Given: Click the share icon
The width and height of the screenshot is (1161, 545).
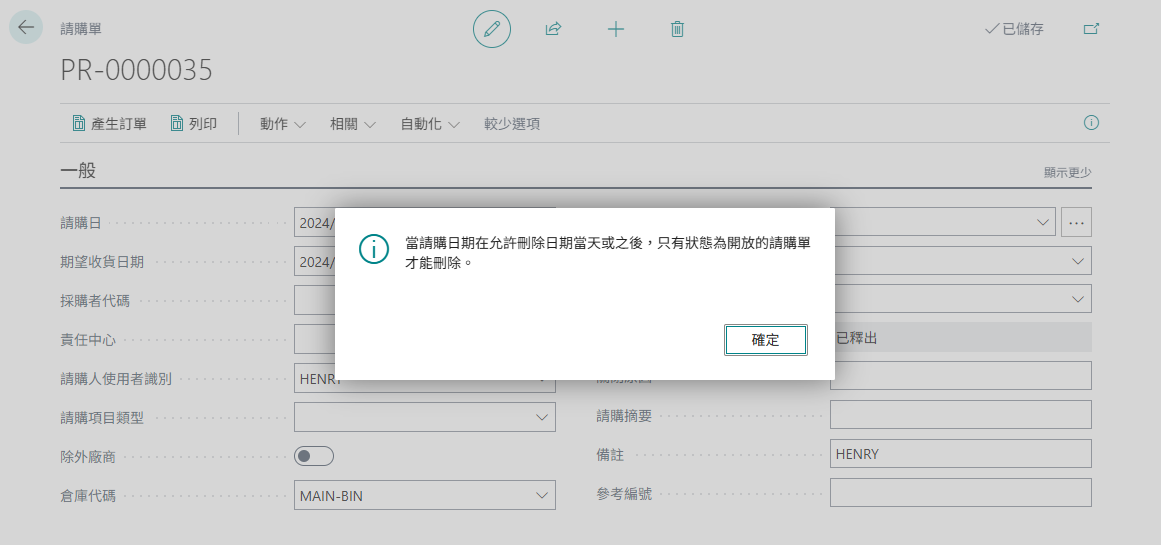Looking at the screenshot, I should click(x=553, y=29).
